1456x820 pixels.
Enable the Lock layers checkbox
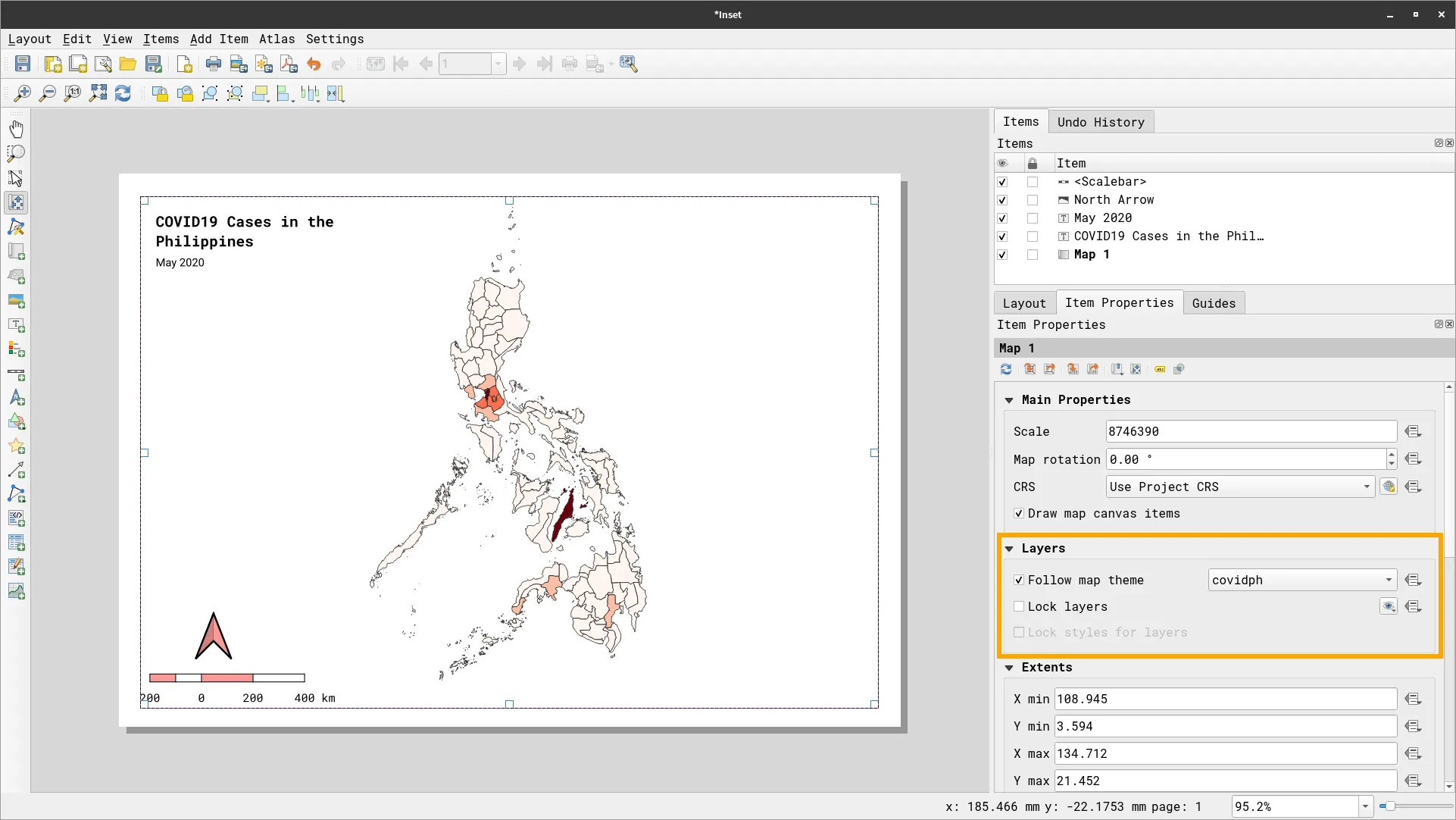point(1019,606)
